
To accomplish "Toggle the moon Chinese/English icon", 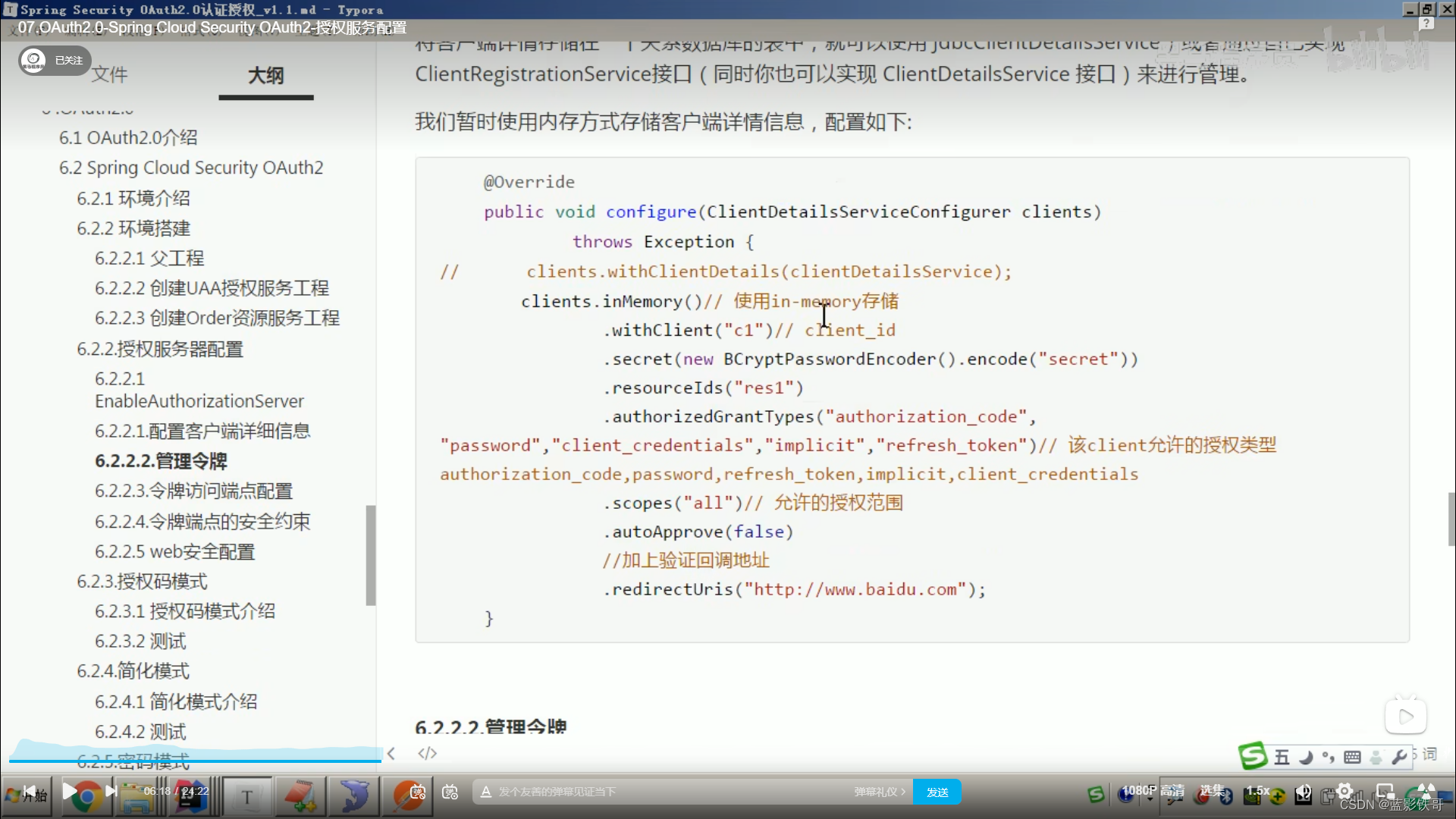I will [1306, 757].
